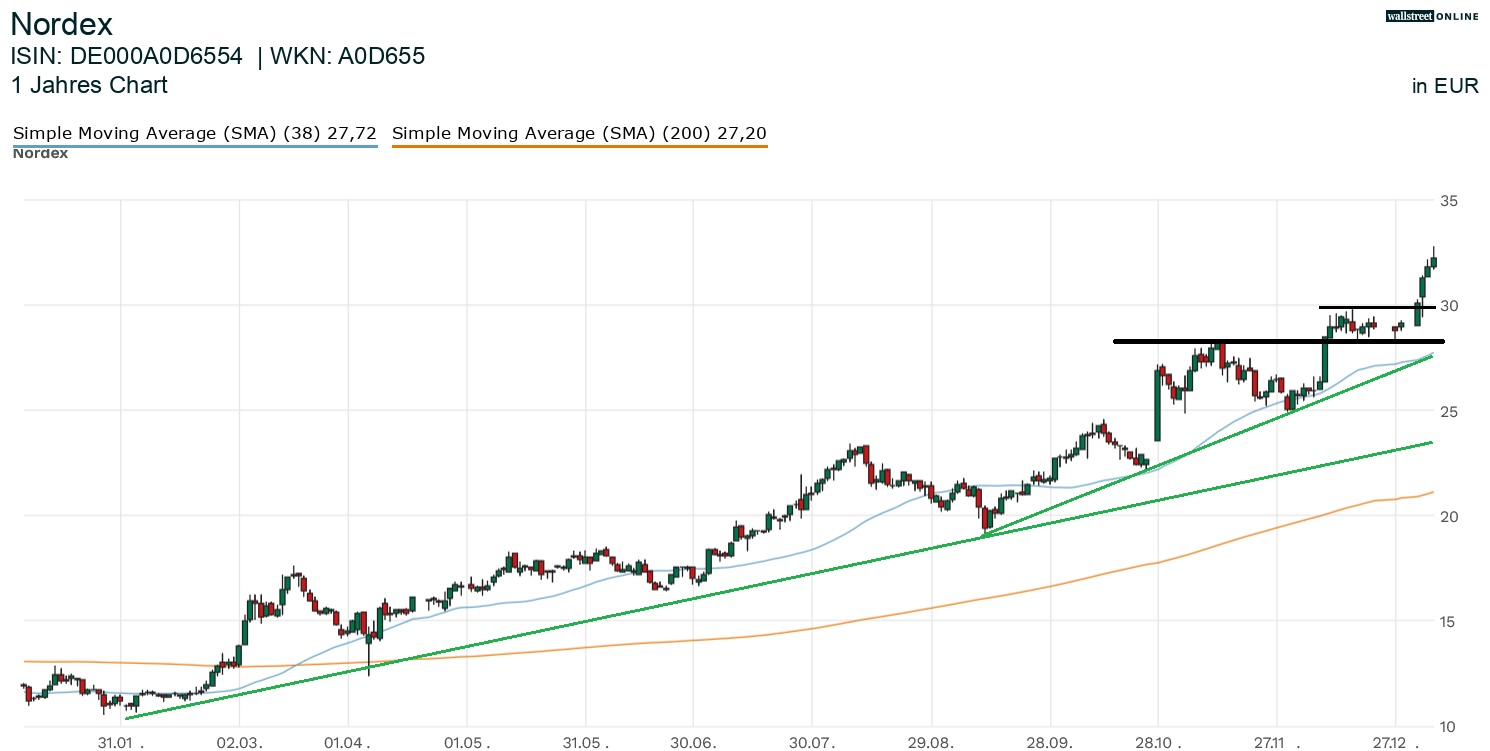This screenshot has height=751, width=1490.
Task: Click the 35 price axis label
Action: click(1449, 201)
